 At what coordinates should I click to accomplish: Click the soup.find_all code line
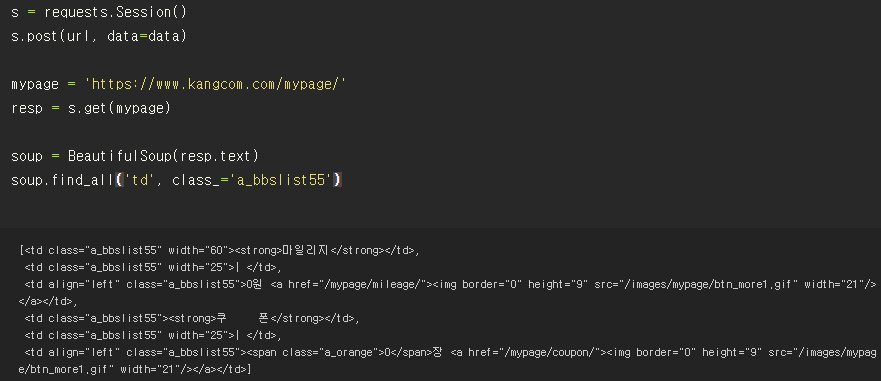176,180
